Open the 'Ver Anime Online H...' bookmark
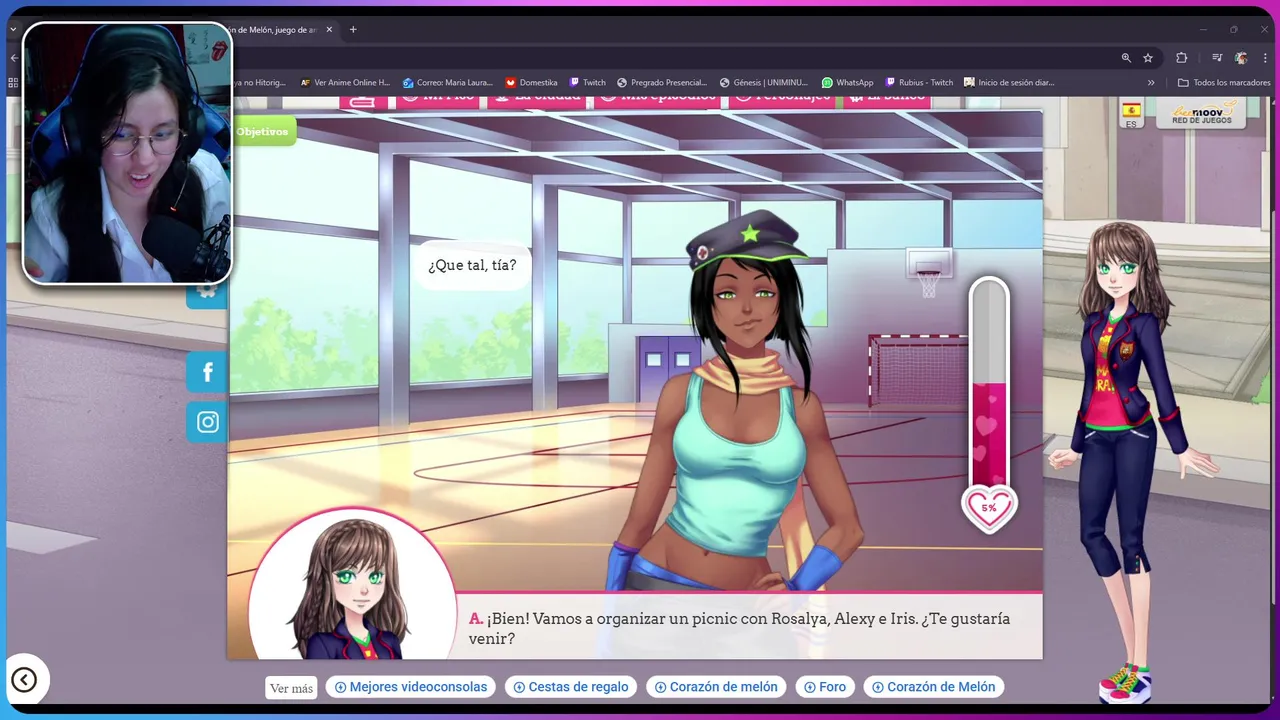Screen dimensions: 1280x720 click(345, 83)
